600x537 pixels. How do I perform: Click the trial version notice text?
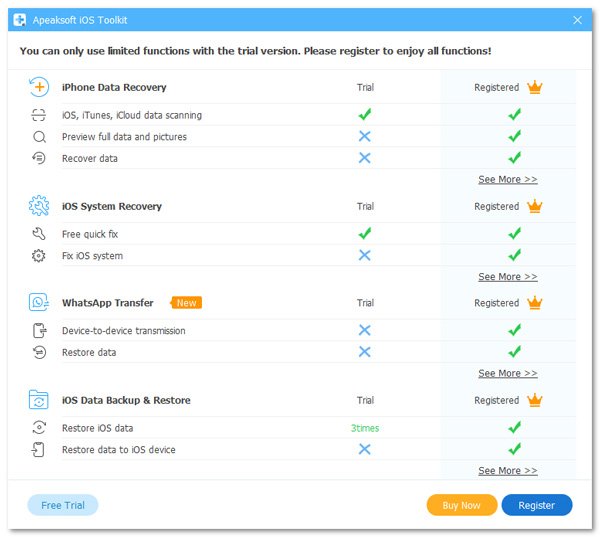pyautogui.click(x=256, y=51)
